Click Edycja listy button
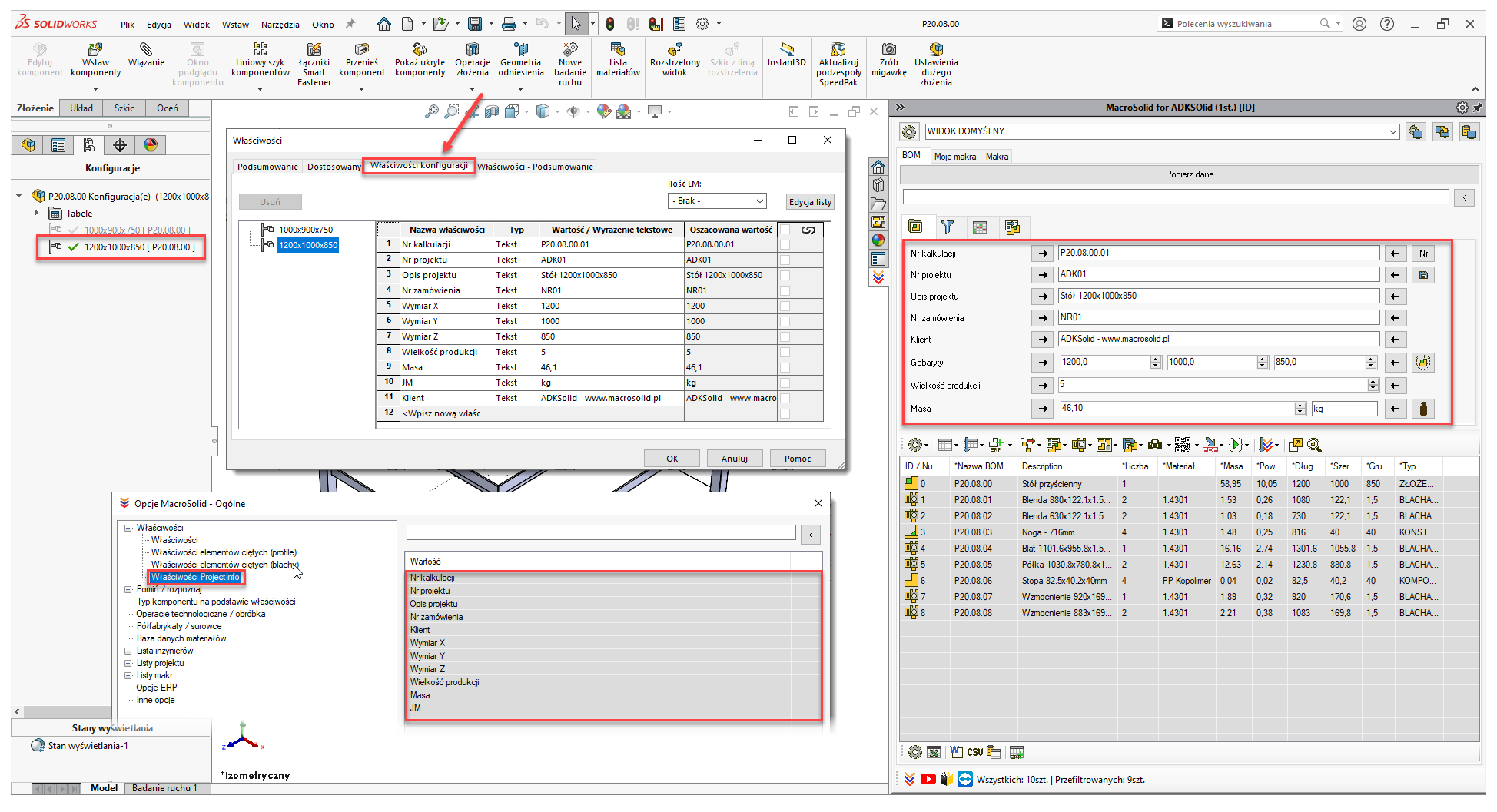The height and width of the screenshot is (812, 1497). point(810,202)
